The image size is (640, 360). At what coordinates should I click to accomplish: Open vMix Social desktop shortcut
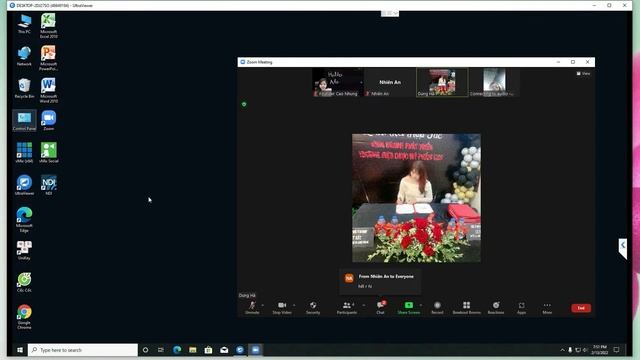(49, 153)
